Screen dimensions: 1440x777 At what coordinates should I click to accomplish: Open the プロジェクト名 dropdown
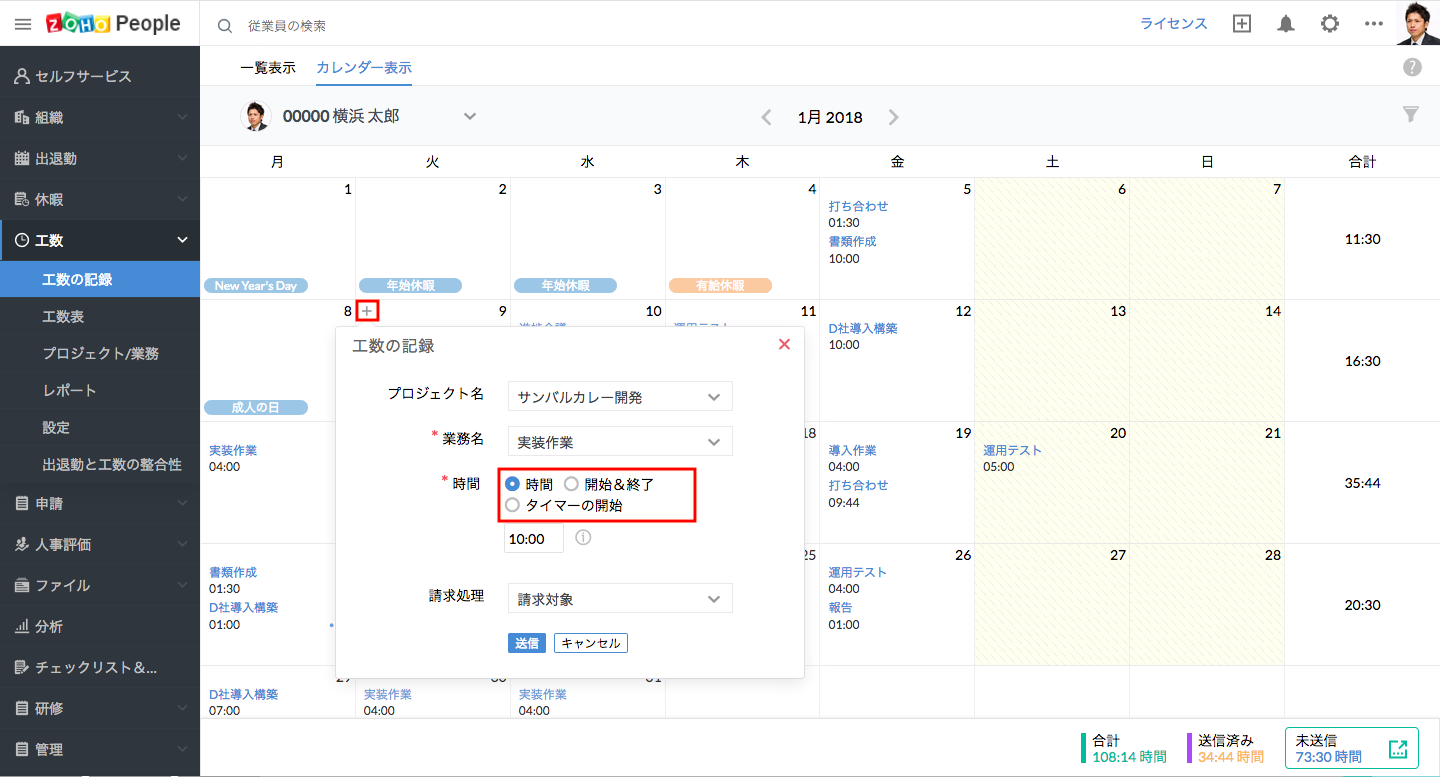(x=620, y=397)
